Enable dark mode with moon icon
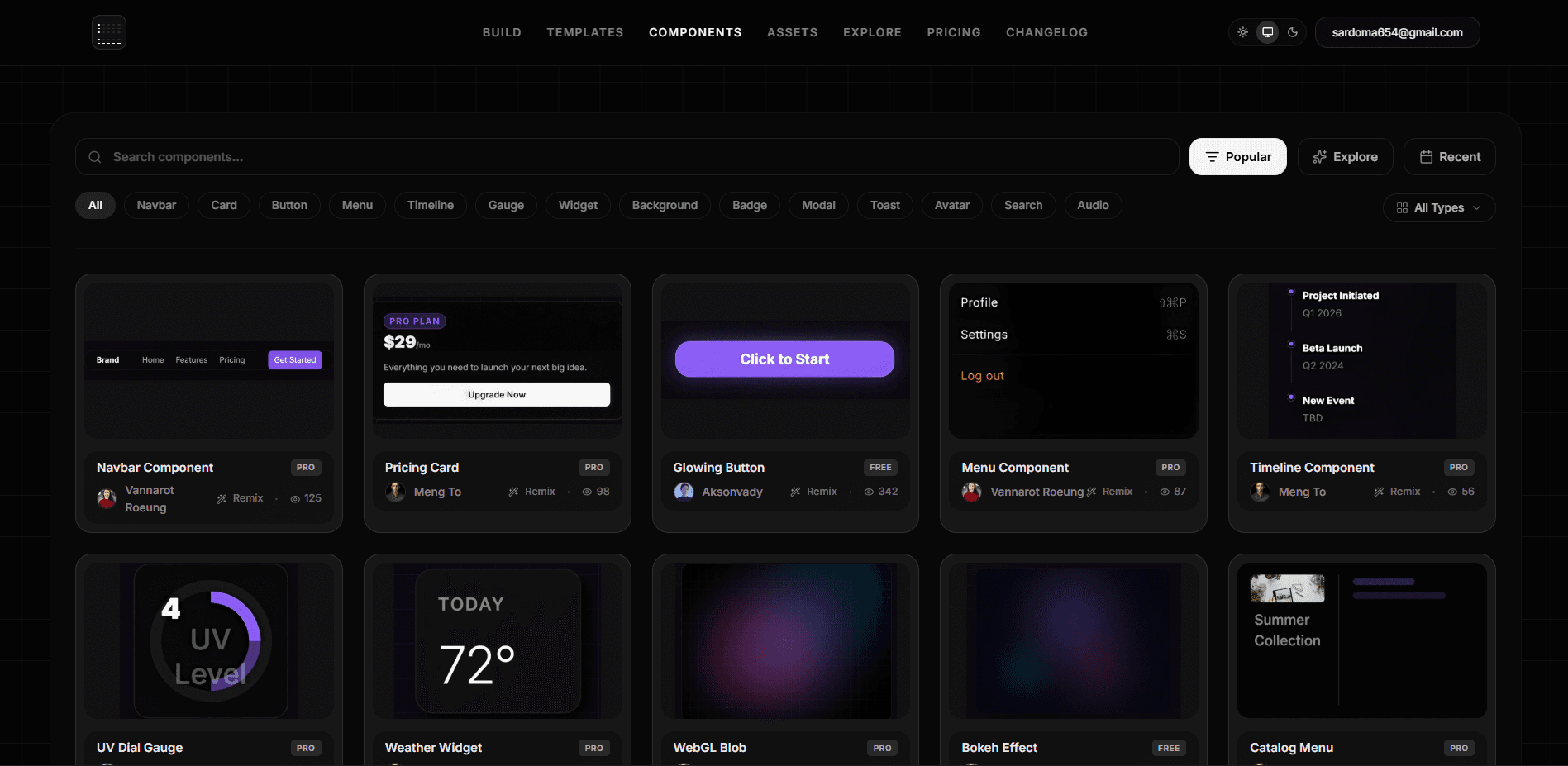 click(x=1293, y=32)
